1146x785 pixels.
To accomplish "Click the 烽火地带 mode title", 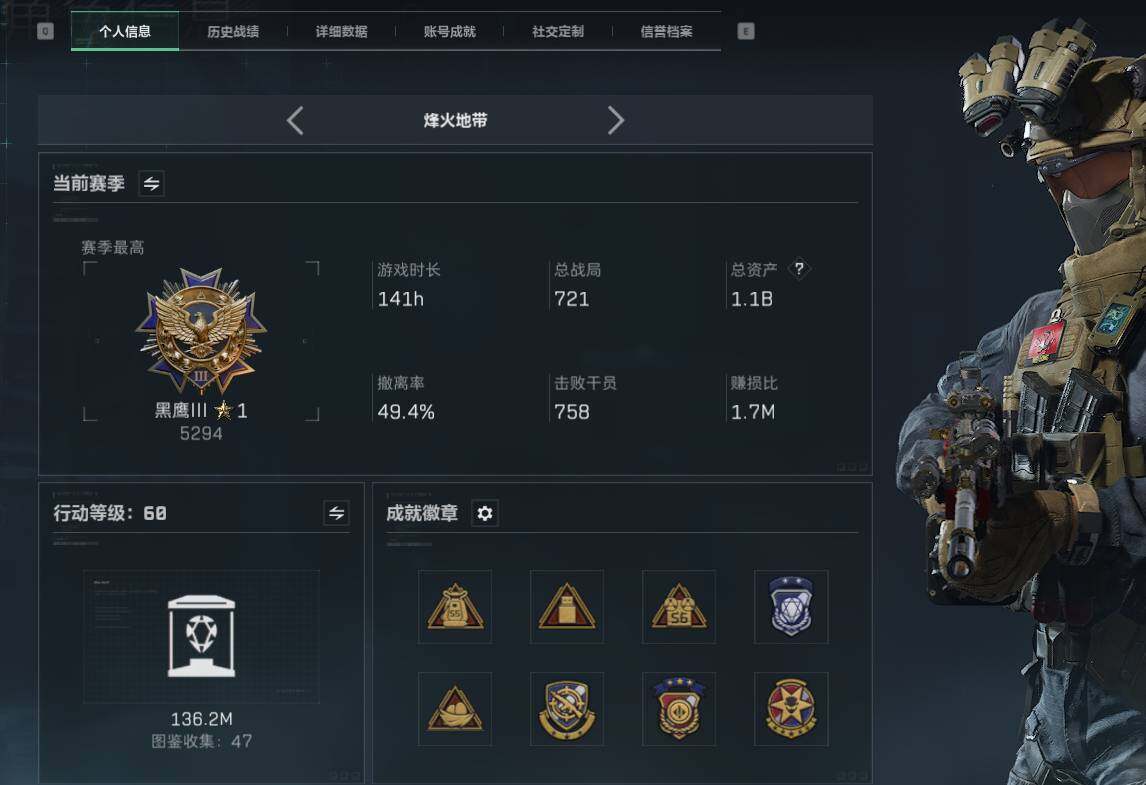I will [455, 121].
